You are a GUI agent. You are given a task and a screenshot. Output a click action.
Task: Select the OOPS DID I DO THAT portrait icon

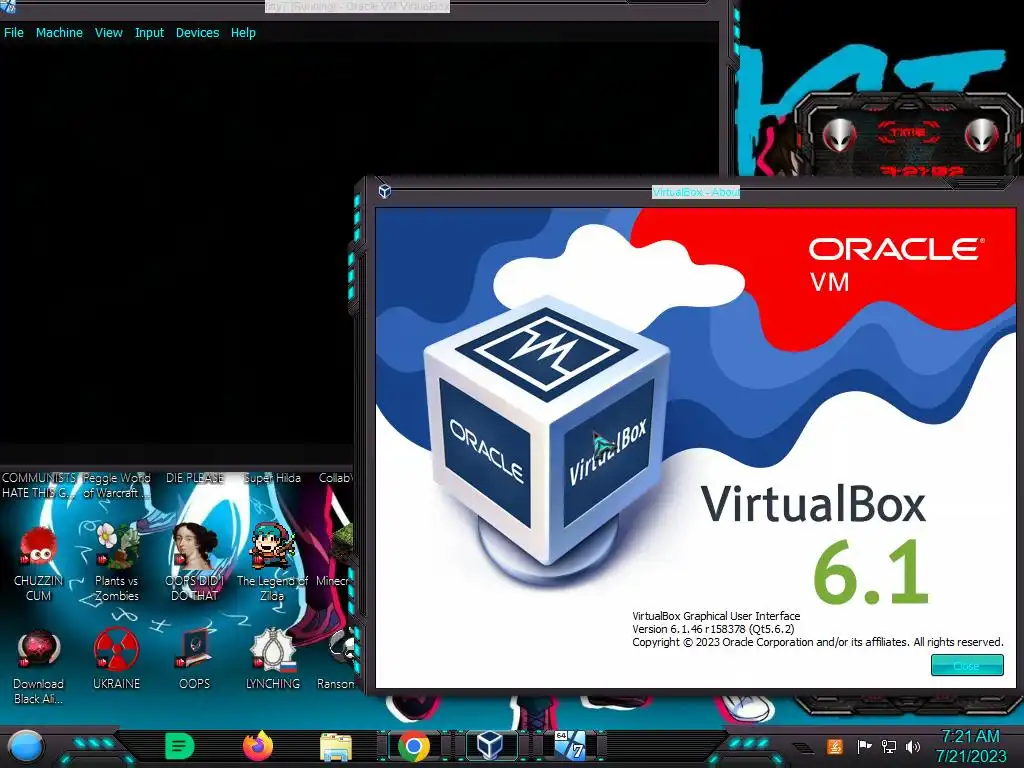(x=195, y=562)
